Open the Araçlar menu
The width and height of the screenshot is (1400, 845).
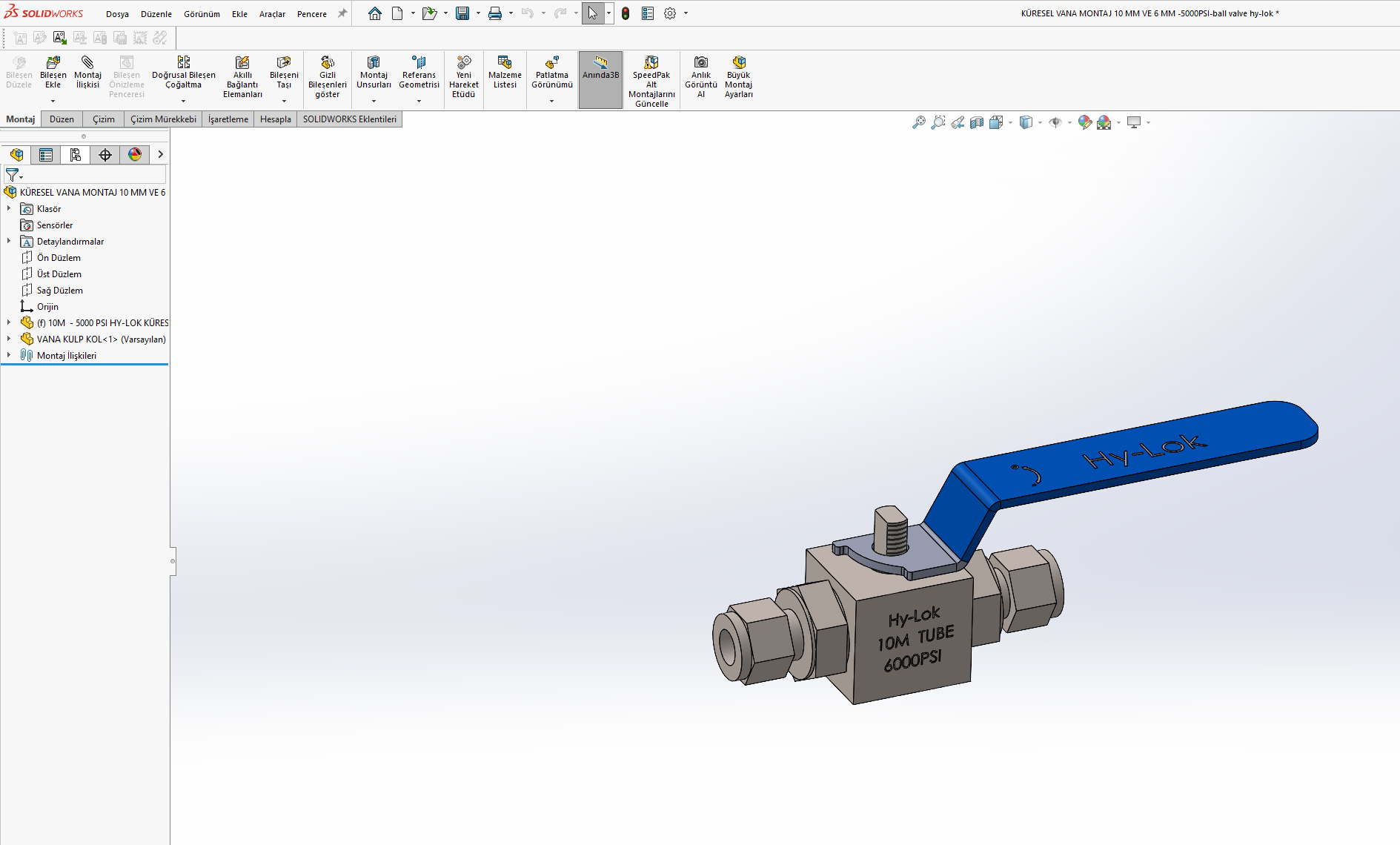(272, 14)
